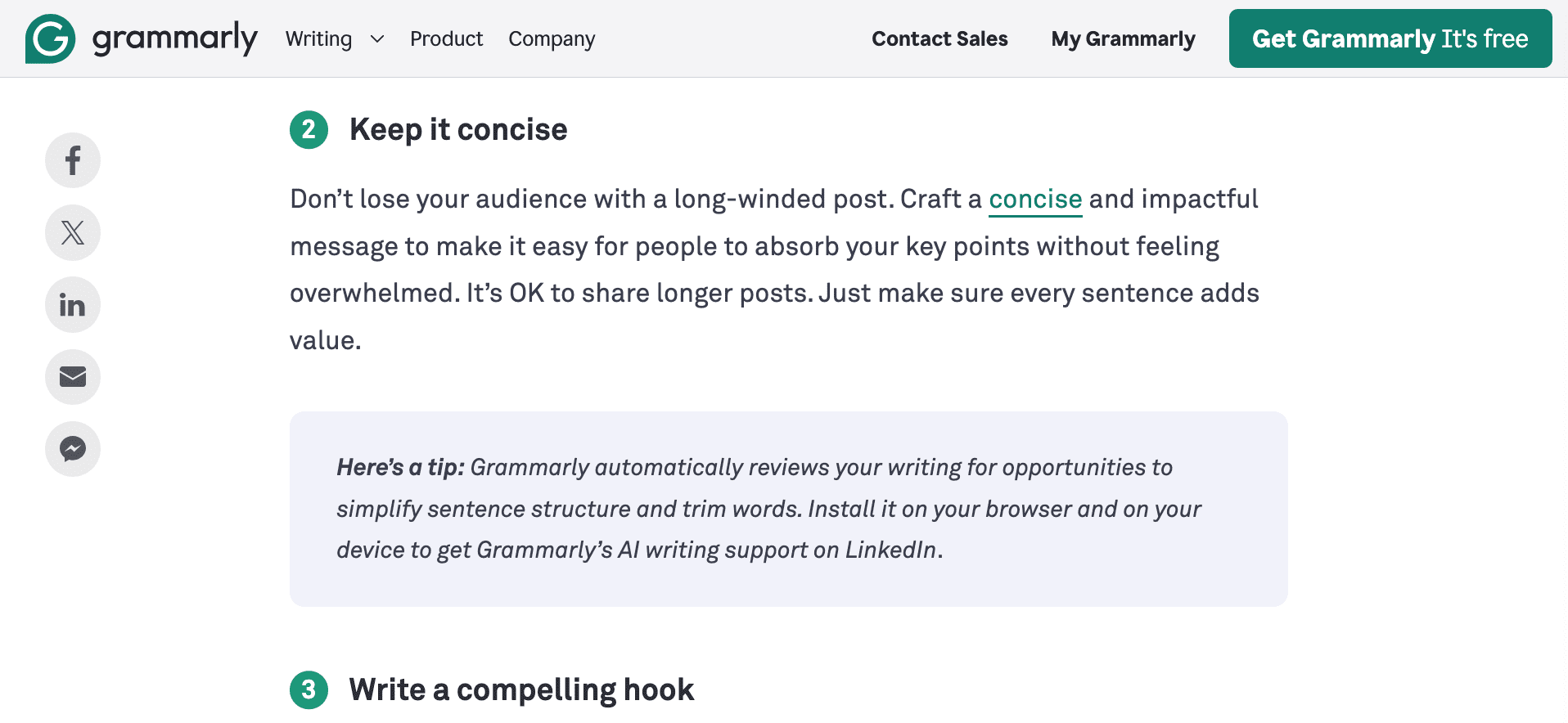Click the green number 2 badge
Screen dimensions: 1568x723
point(309,130)
